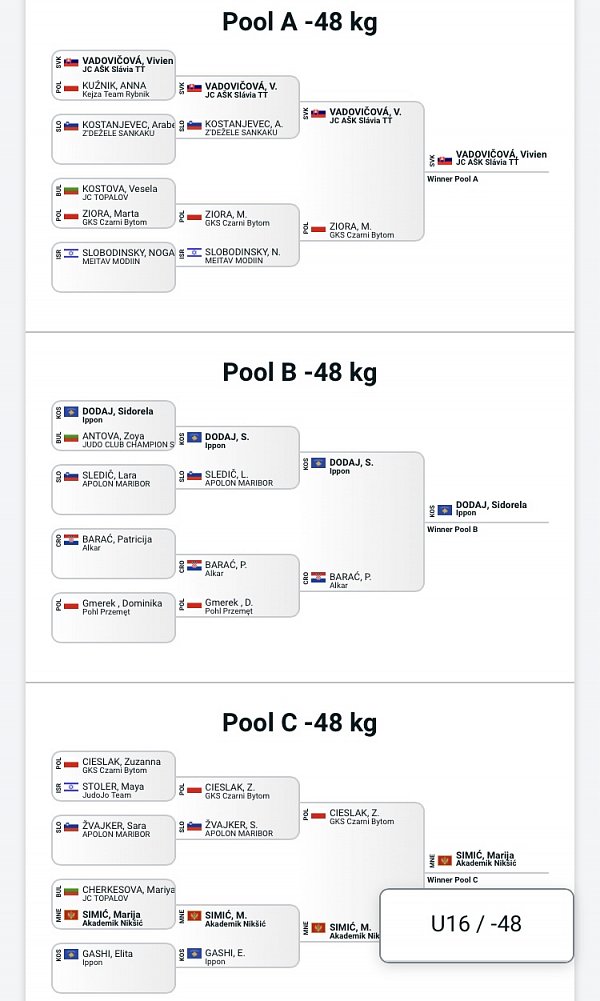
Task: Click Croatia flag next to BARAĆ, Patricija
Action: coord(71,540)
